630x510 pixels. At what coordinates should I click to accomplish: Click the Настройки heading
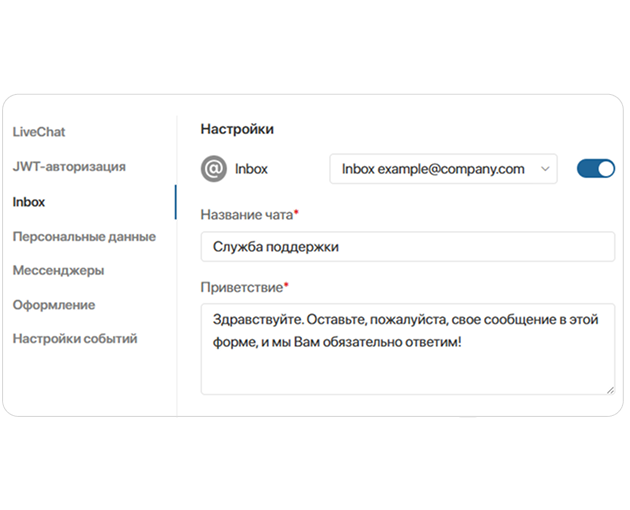(x=237, y=129)
